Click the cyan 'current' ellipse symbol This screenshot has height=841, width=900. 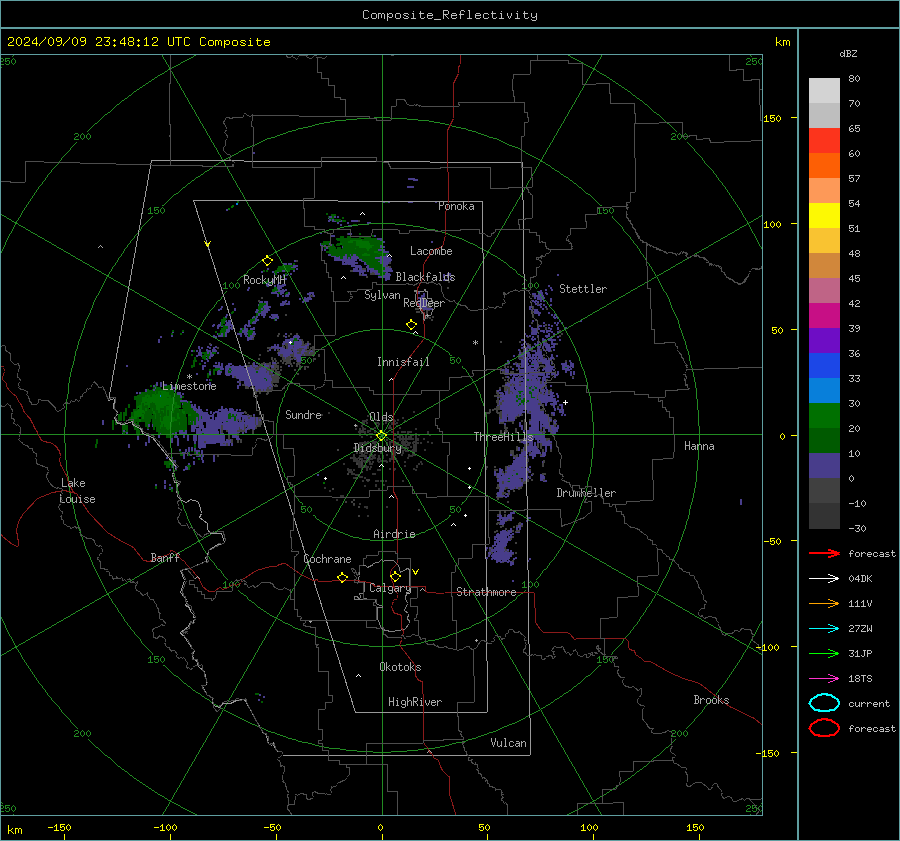click(824, 703)
